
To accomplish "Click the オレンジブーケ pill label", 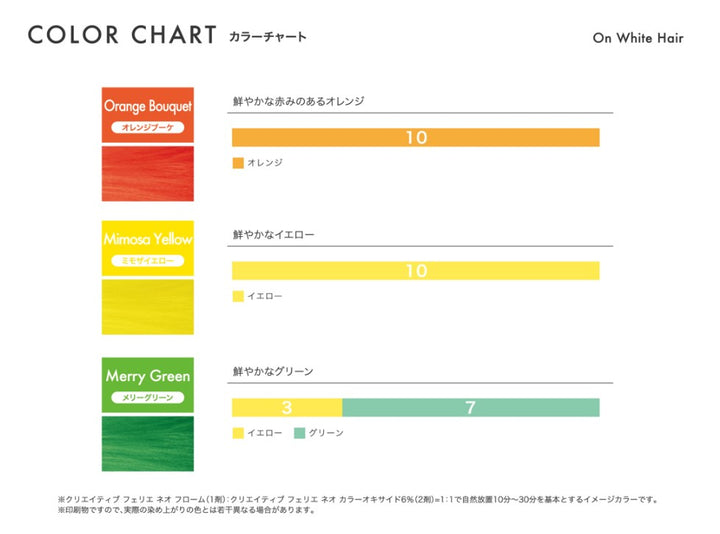I will (147, 128).
